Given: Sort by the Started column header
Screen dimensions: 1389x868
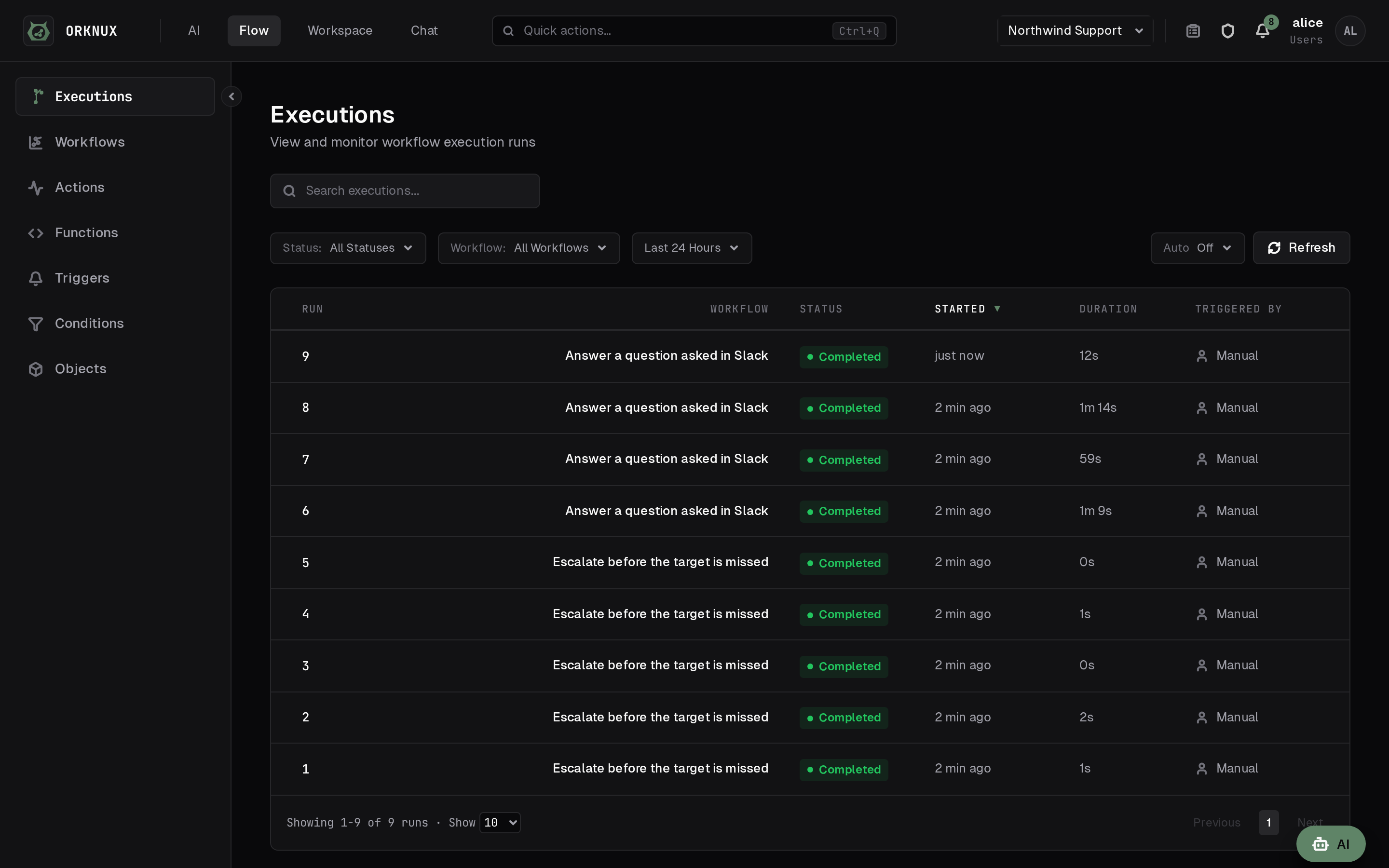Looking at the screenshot, I should pyautogui.click(x=967, y=309).
